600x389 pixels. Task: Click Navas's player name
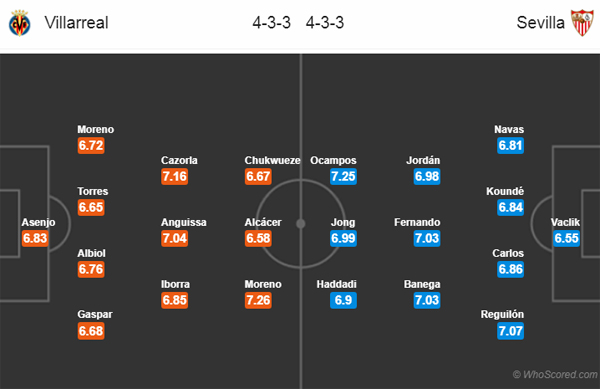(x=509, y=129)
